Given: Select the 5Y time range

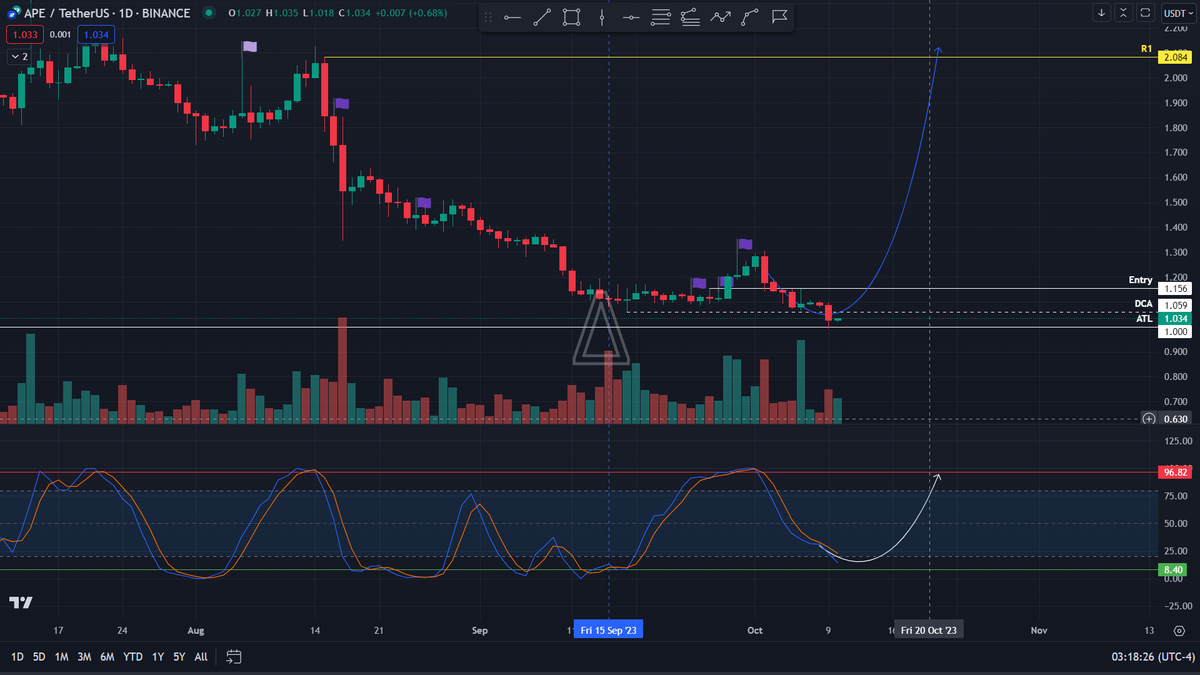Looking at the screenshot, I should click(x=178, y=657).
